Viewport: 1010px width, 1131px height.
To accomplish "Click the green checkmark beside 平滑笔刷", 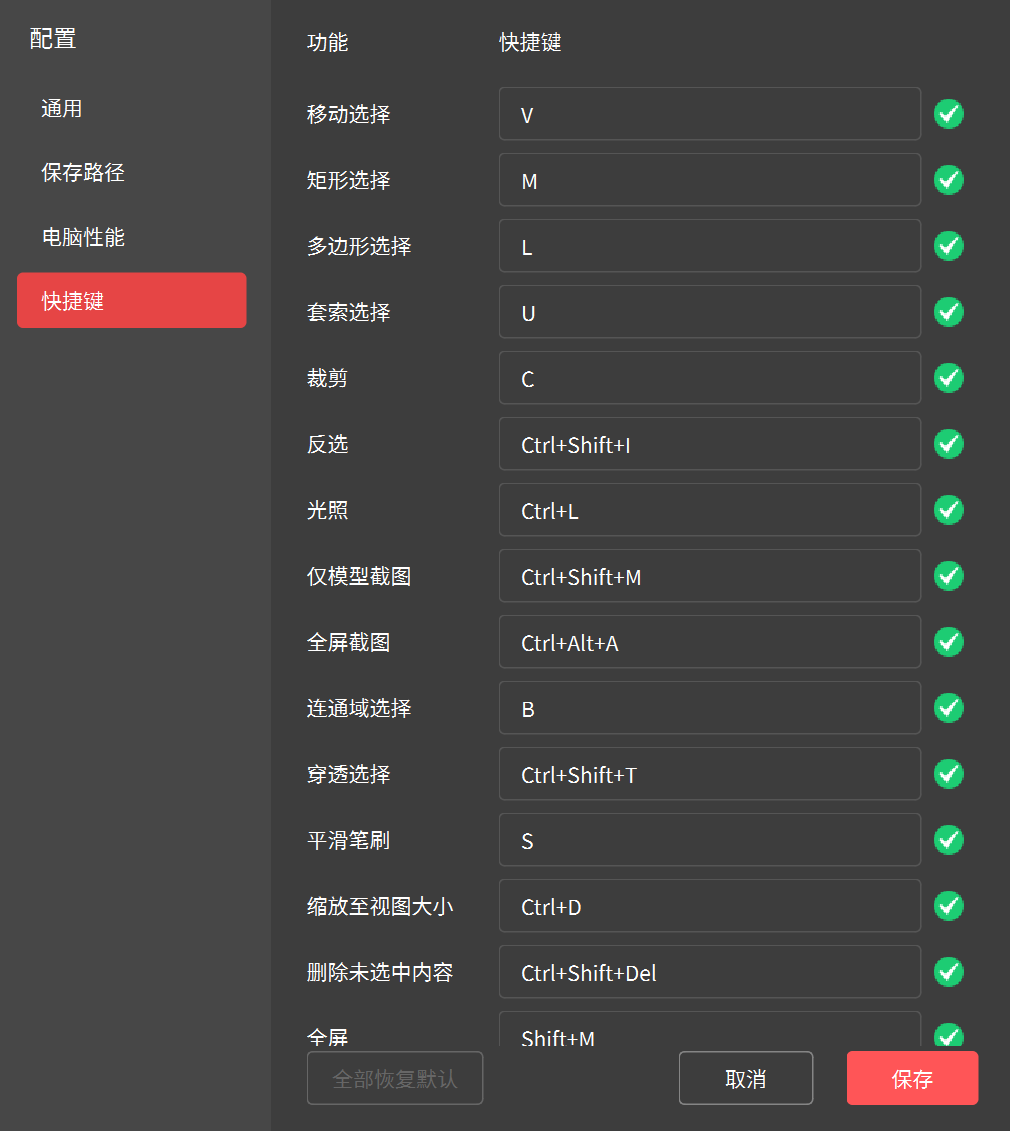I will (x=948, y=840).
